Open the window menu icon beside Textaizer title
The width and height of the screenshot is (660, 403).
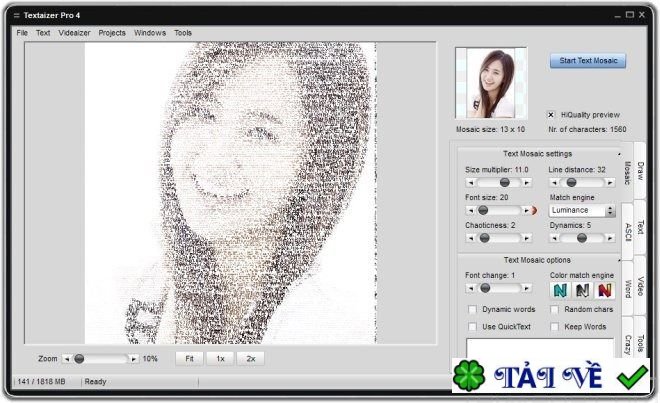(x=16, y=16)
